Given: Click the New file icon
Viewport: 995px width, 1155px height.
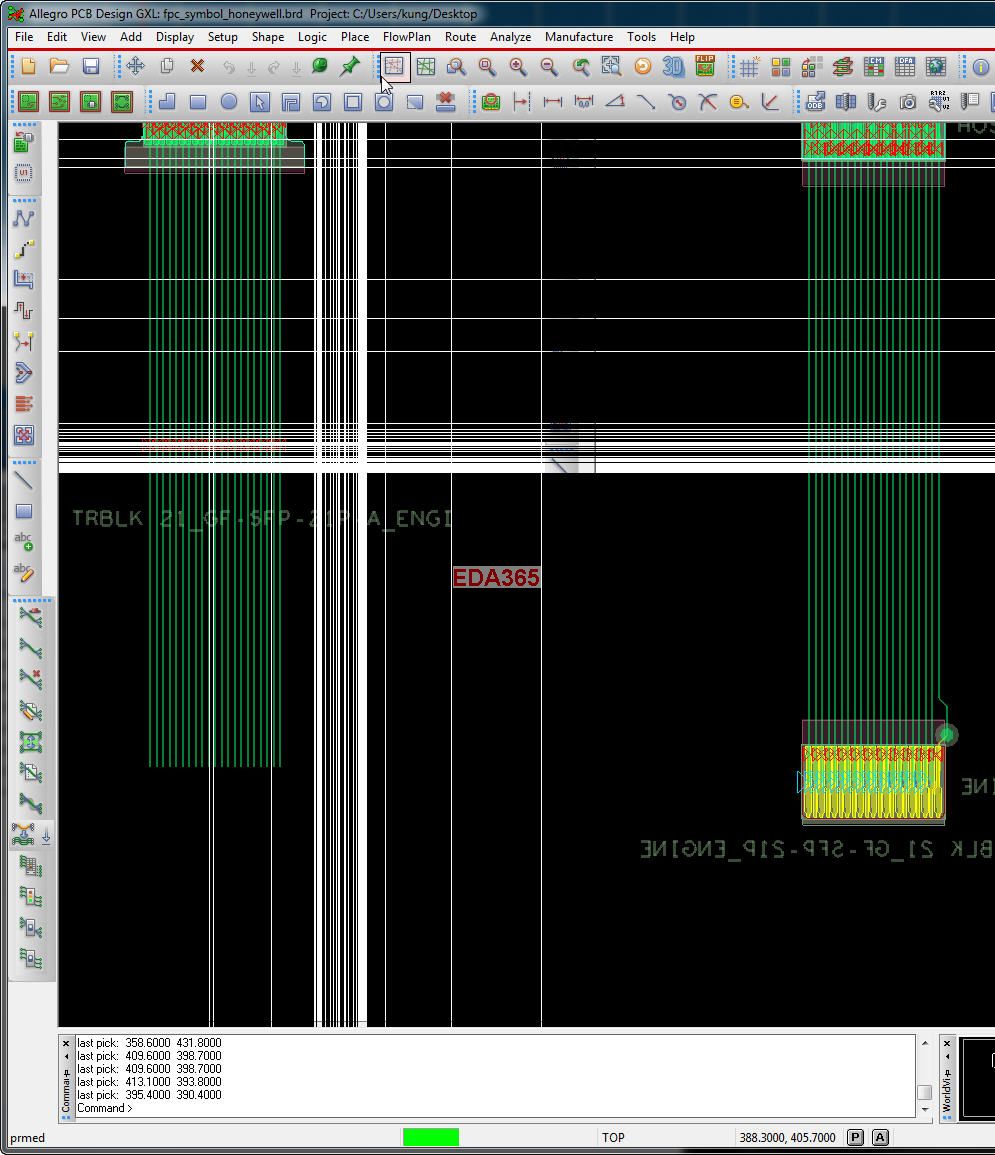Looking at the screenshot, I should click(28, 66).
